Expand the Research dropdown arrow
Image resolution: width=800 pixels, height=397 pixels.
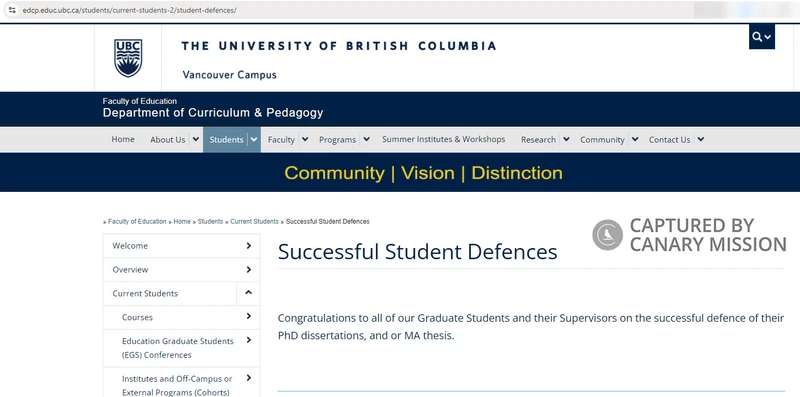click(x=566, y=139)
